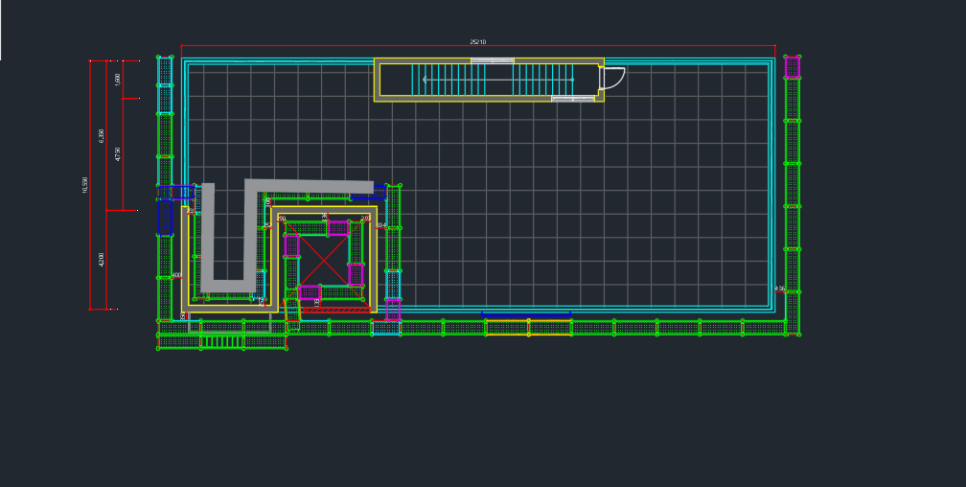Pick the magenta column block at top-right corner
The image size is (966, 487).
pyautogui.click(x=792, y=67)
